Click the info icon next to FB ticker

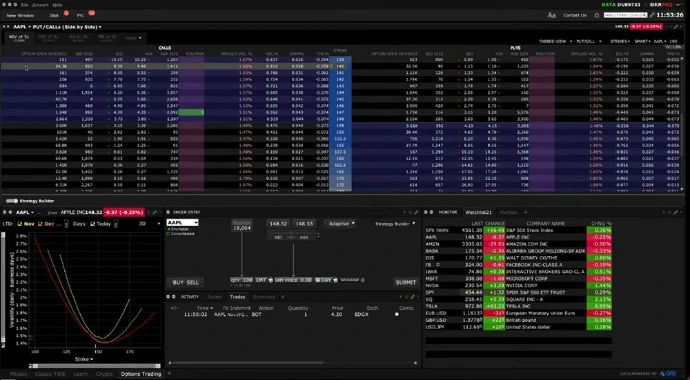(x=438, y=265)
